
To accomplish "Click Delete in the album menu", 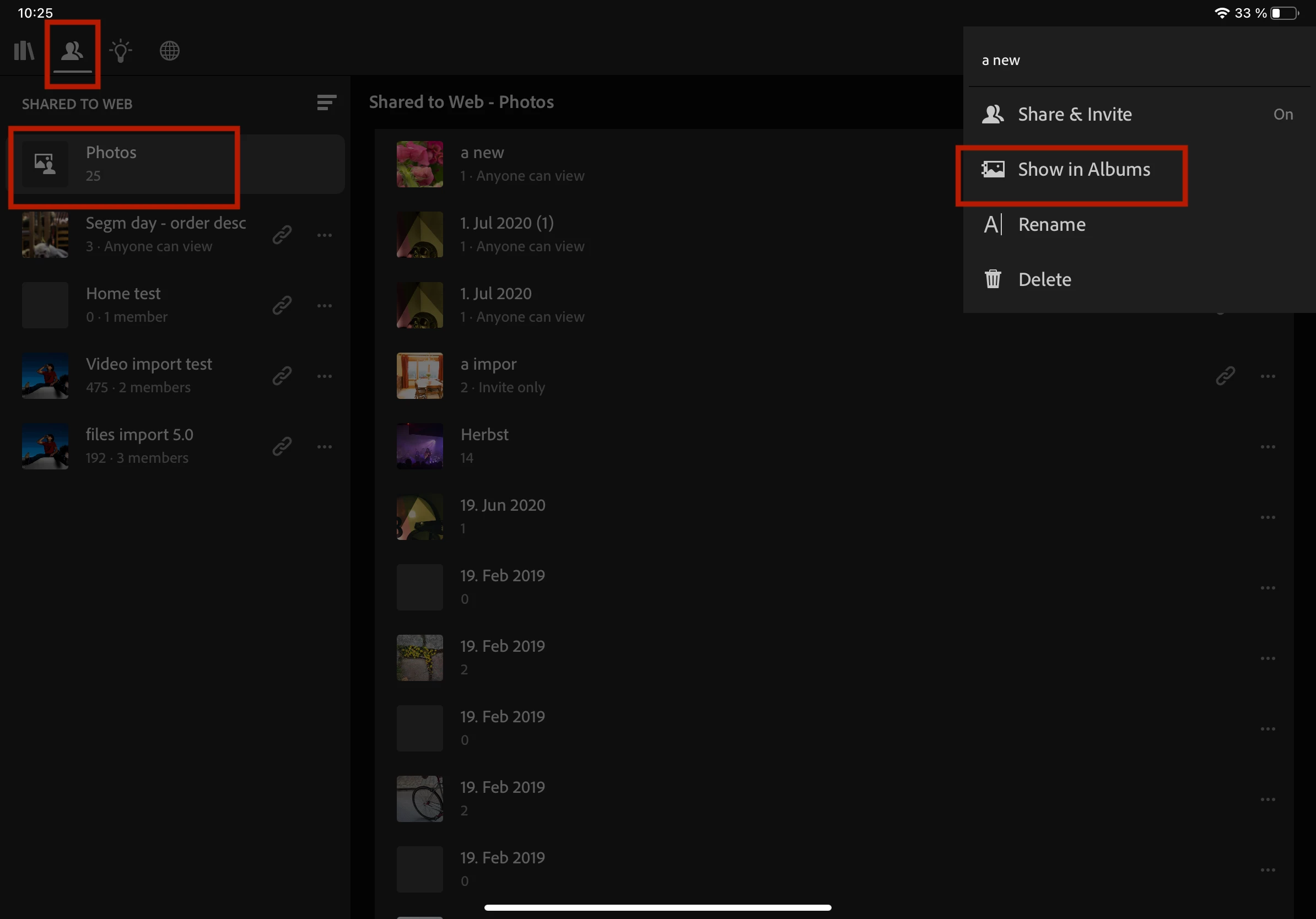I will click(1044, 279).
